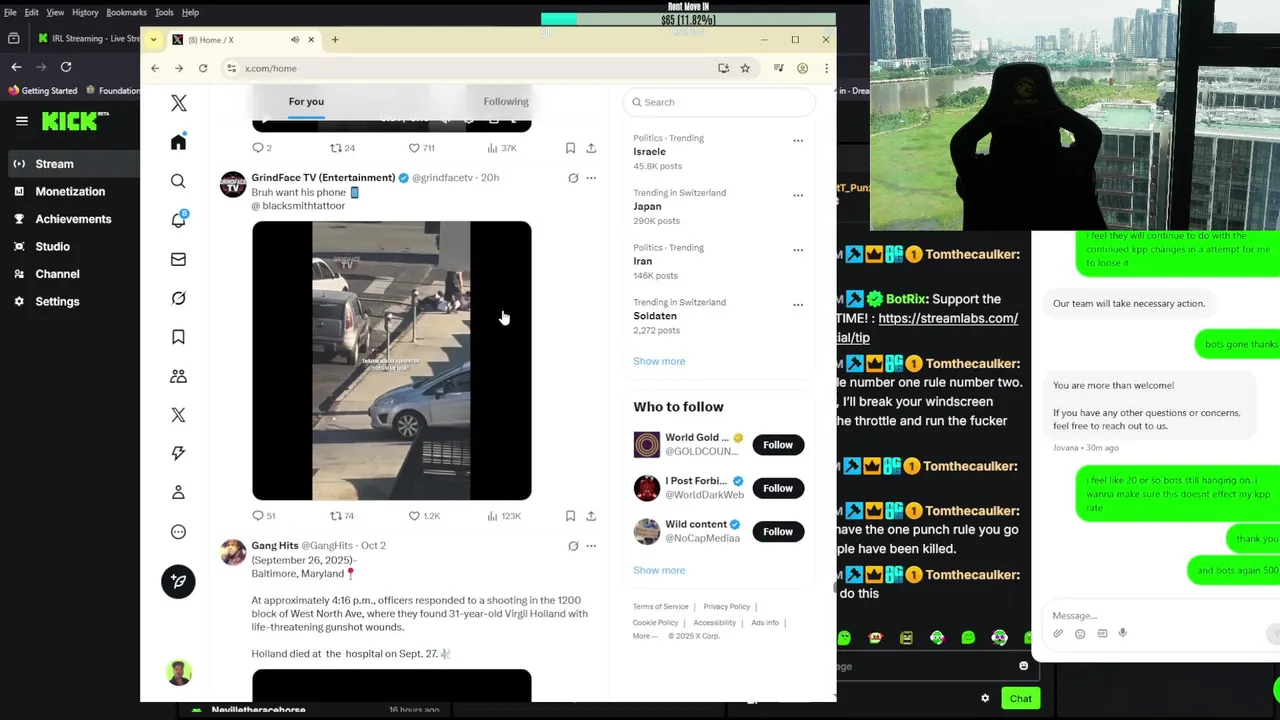The image size is (1280, 720).
Task: Share the GrindFace TV post
Action: point(591,516)
